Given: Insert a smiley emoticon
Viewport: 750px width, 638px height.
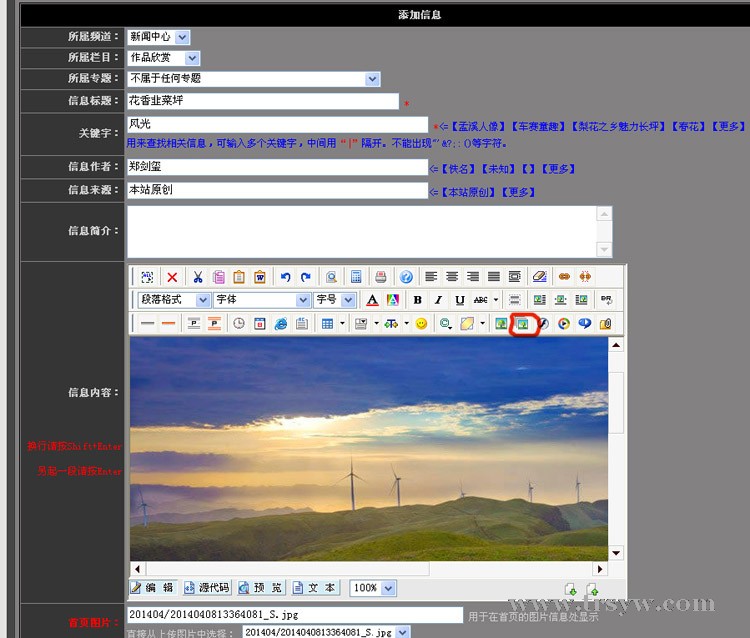Looking at the screenshot, I should tap(421, 324).
